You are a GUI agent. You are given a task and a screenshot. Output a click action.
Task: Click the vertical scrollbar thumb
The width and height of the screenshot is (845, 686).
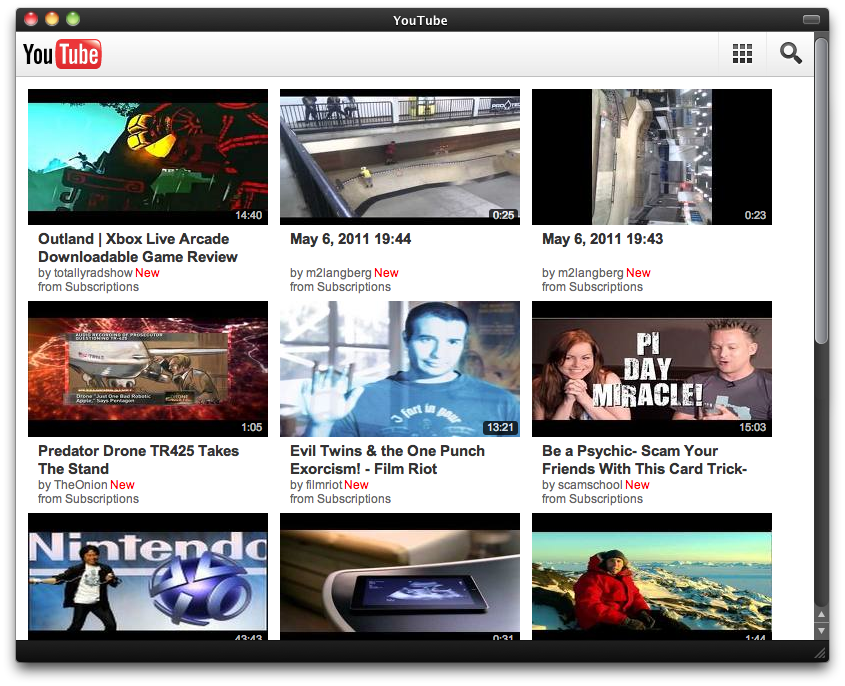[x=822, y=190]
